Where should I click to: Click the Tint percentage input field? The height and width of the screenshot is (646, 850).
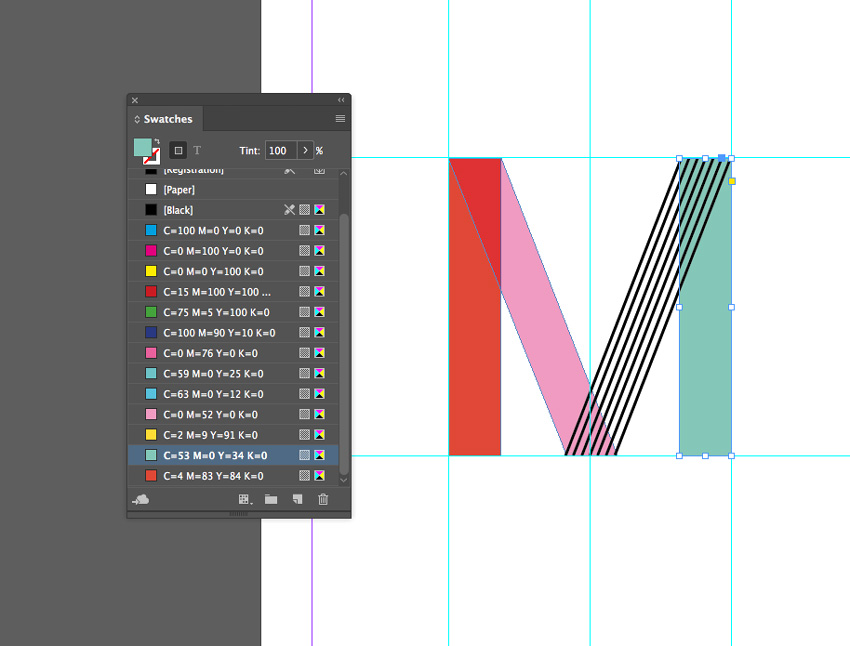click(281, 151)
